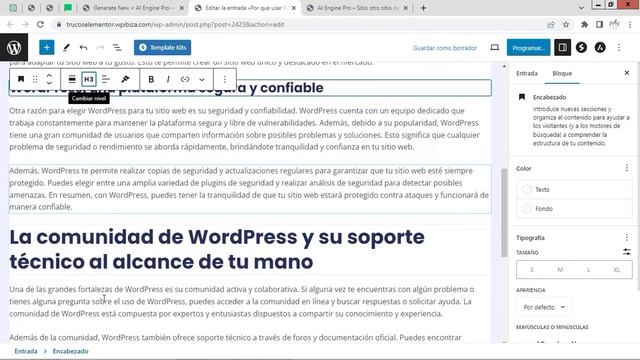
Task: Click the block drag handle
Action: (35, 79)
